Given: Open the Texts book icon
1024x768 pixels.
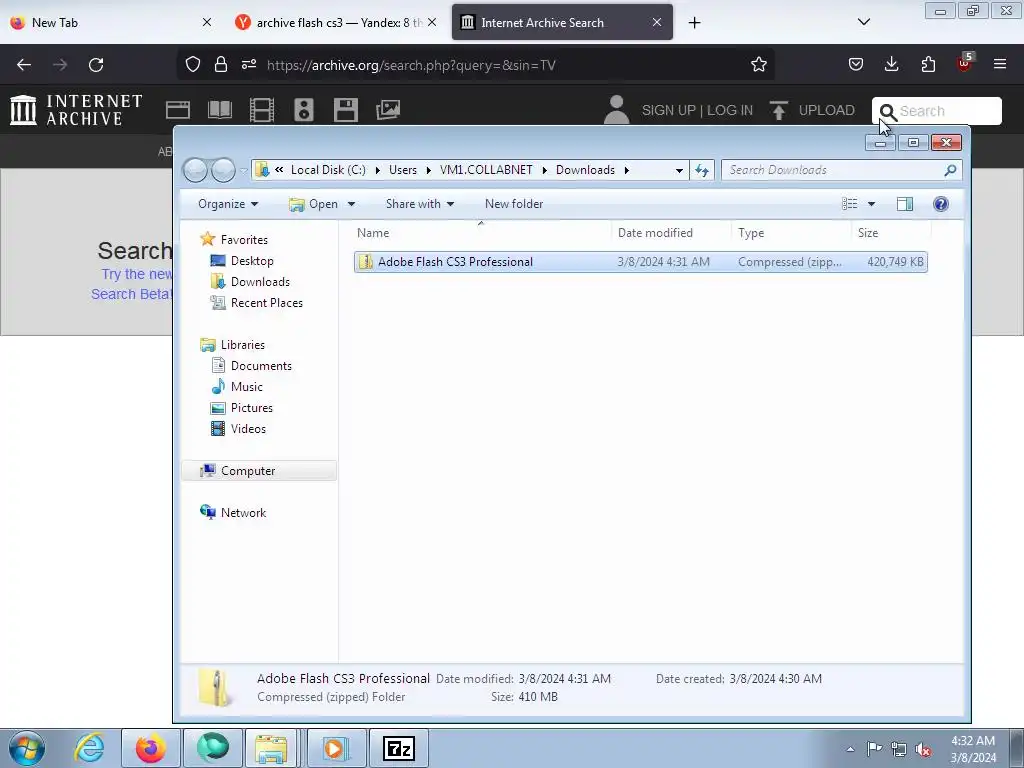Looking at the screenshot, I should (x=219, y=110).
